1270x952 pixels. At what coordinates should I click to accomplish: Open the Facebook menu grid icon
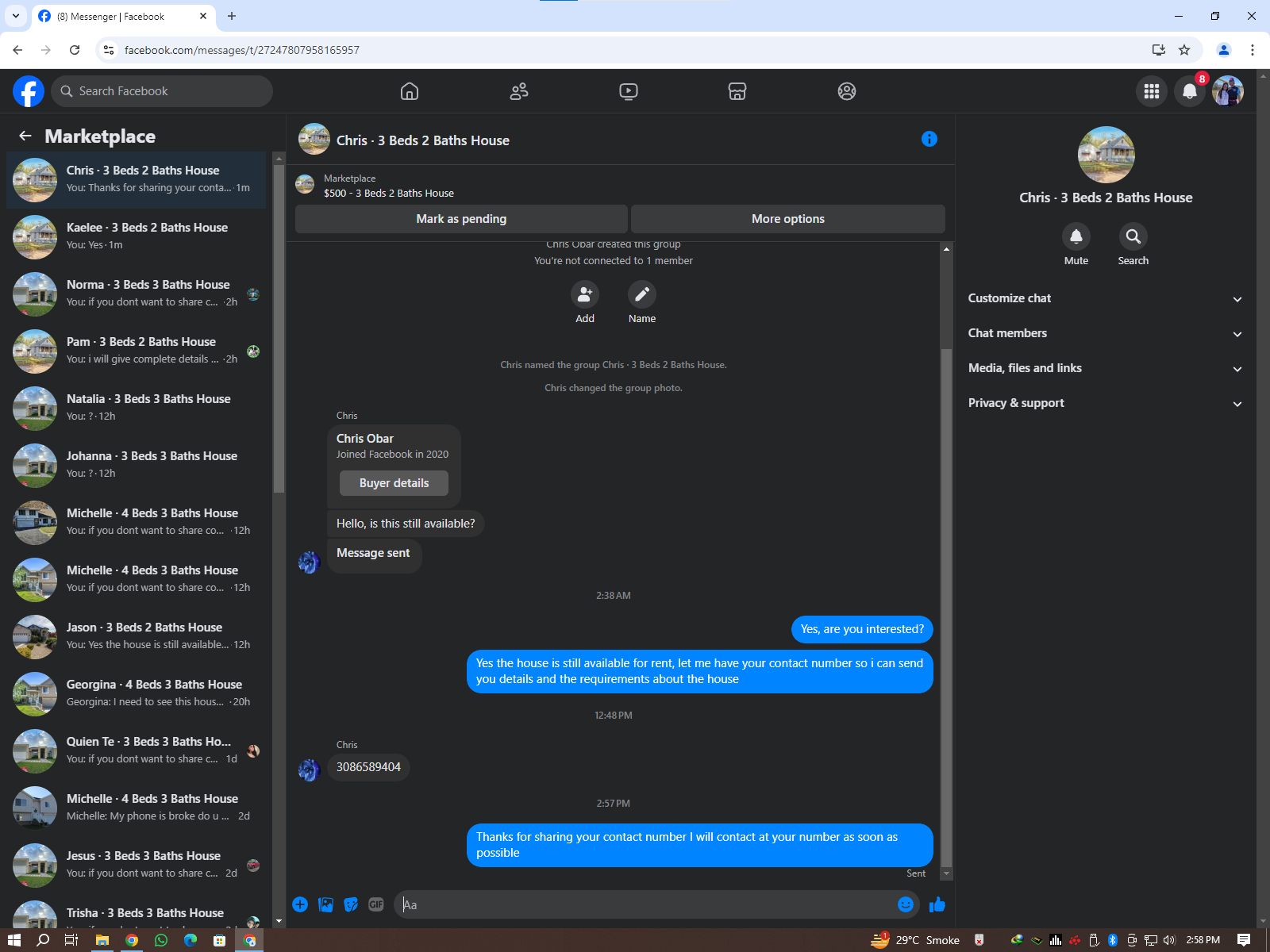tap(1152, 91)
